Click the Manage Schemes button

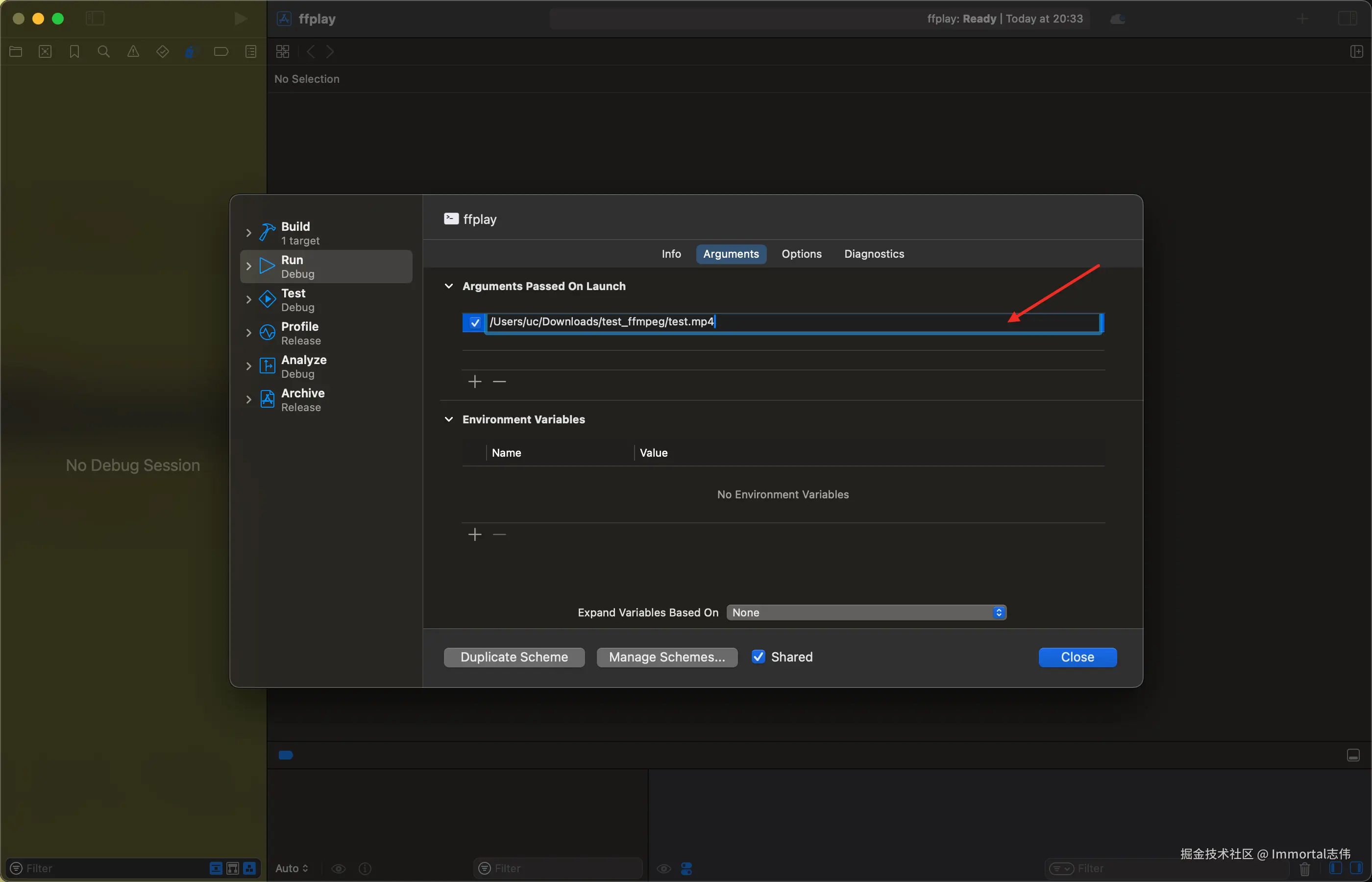pos(666,657)
